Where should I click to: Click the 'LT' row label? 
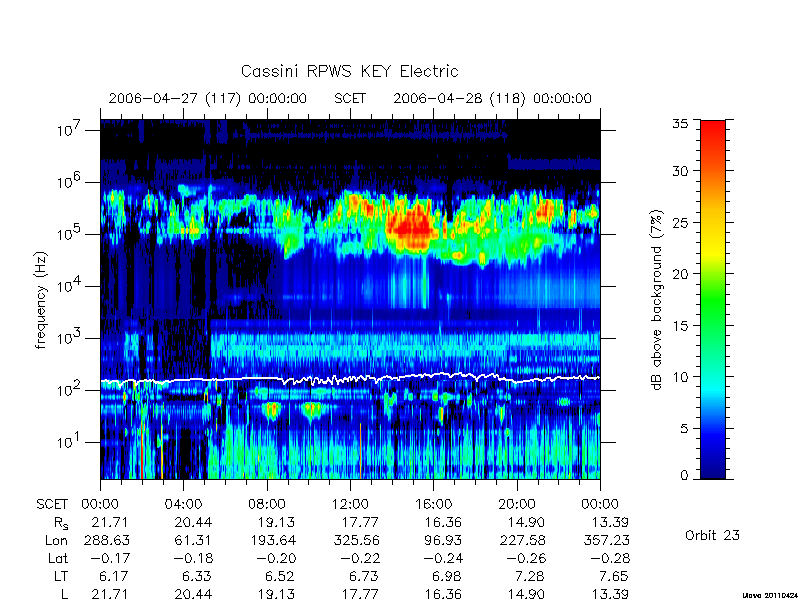(61, 577)
